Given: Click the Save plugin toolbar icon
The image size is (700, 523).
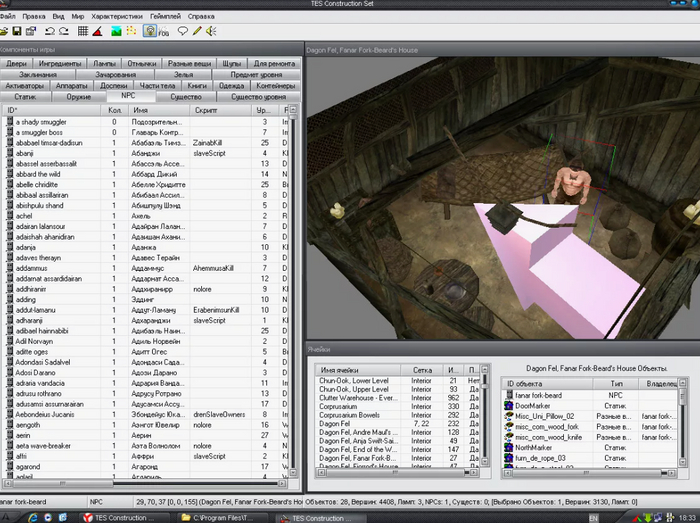Looking at the screenshot, I should click(16, 31).
